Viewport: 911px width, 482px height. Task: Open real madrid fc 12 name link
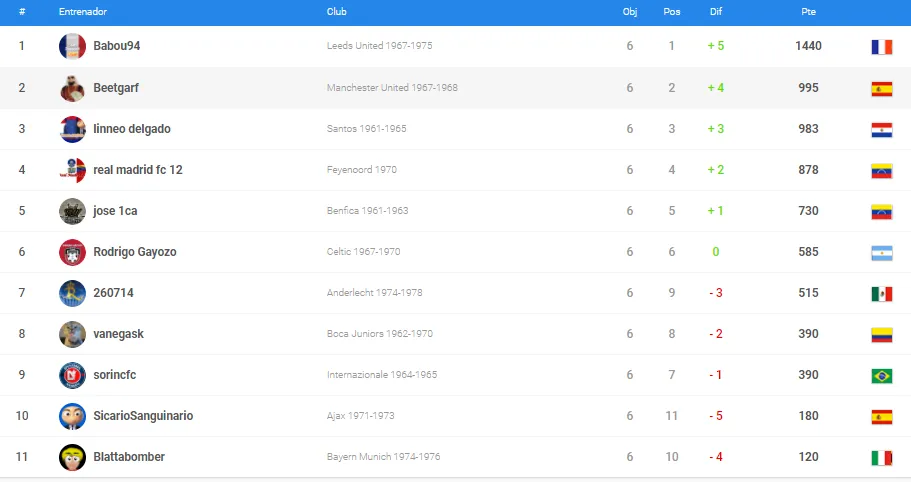[138, 170]
